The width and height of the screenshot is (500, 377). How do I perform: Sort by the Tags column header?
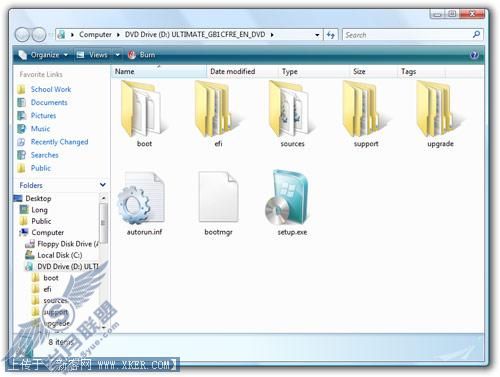pyautogui.click(x=421, y=71)
